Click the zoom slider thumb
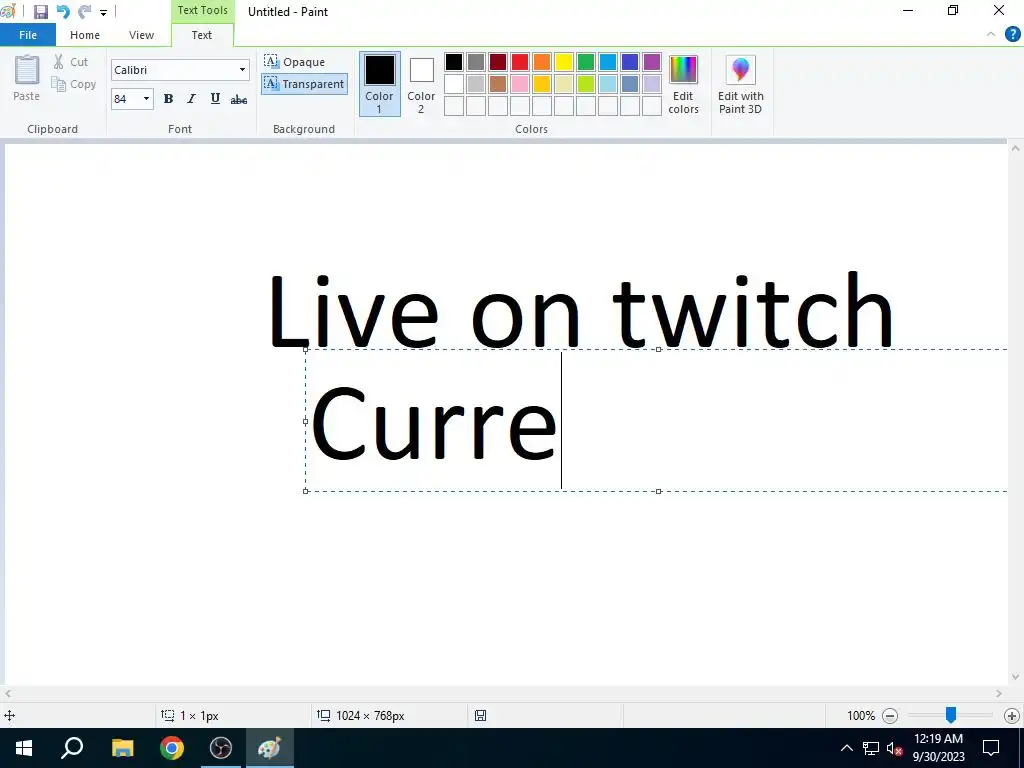This screenshot has width=1024, height=768. click(951, 715)
